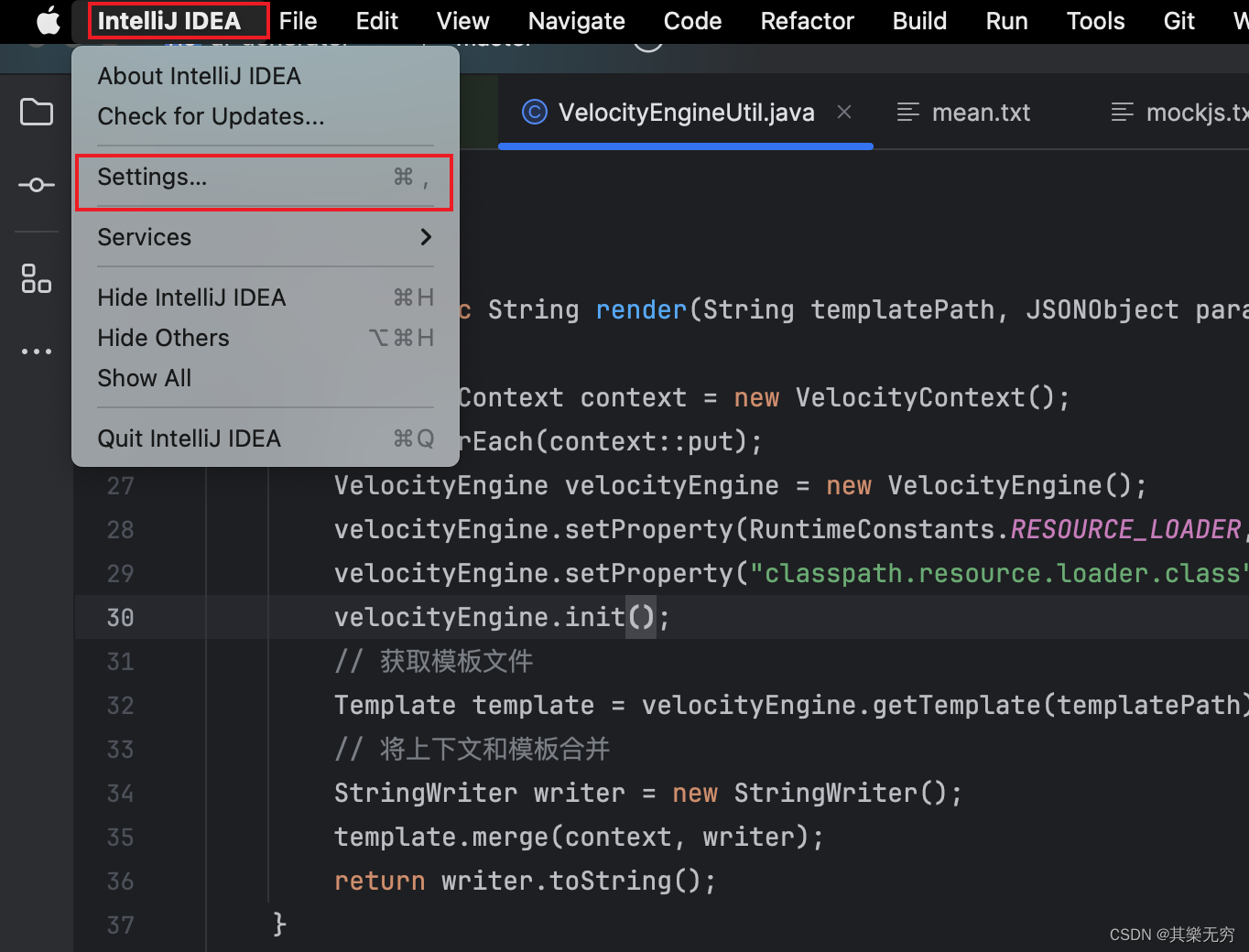Image resolution: width=1249 pixels, height=952 pixels.
Task: Click velocityEngine.init() call on line 30
Action: [502, 617]
